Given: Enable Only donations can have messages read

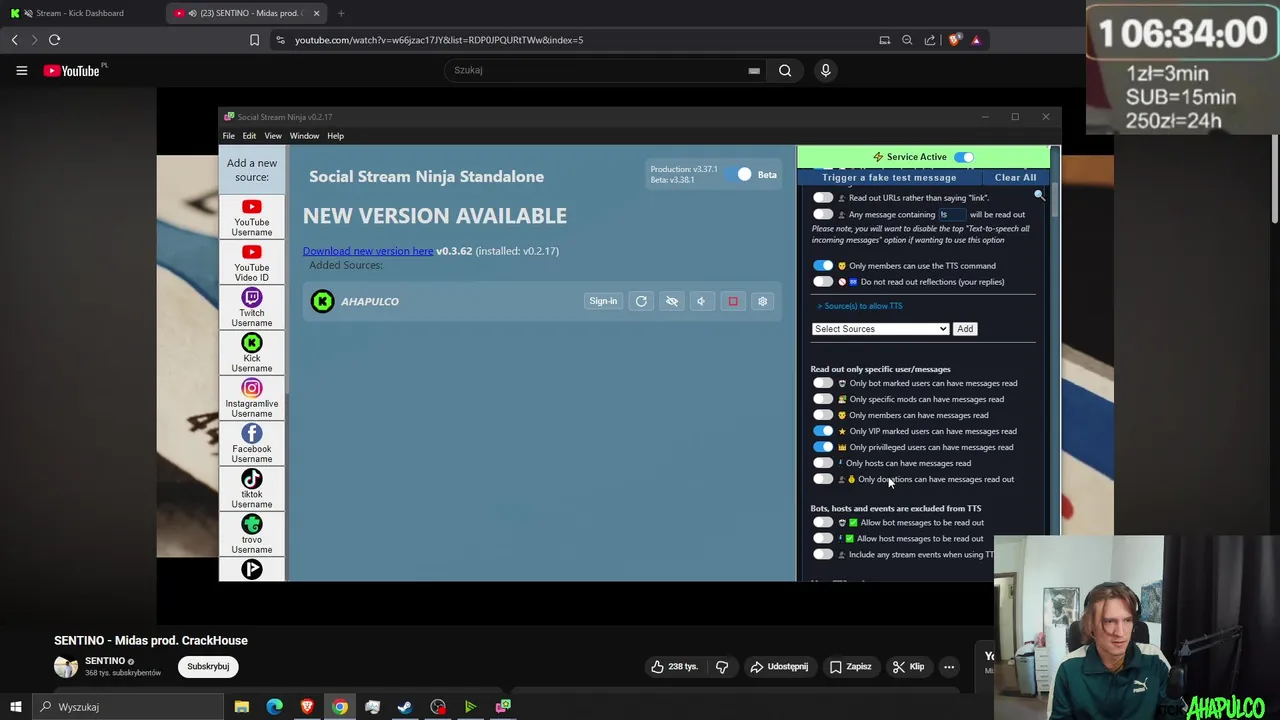Looking at the screenshot, I should [x=823, y=479].
